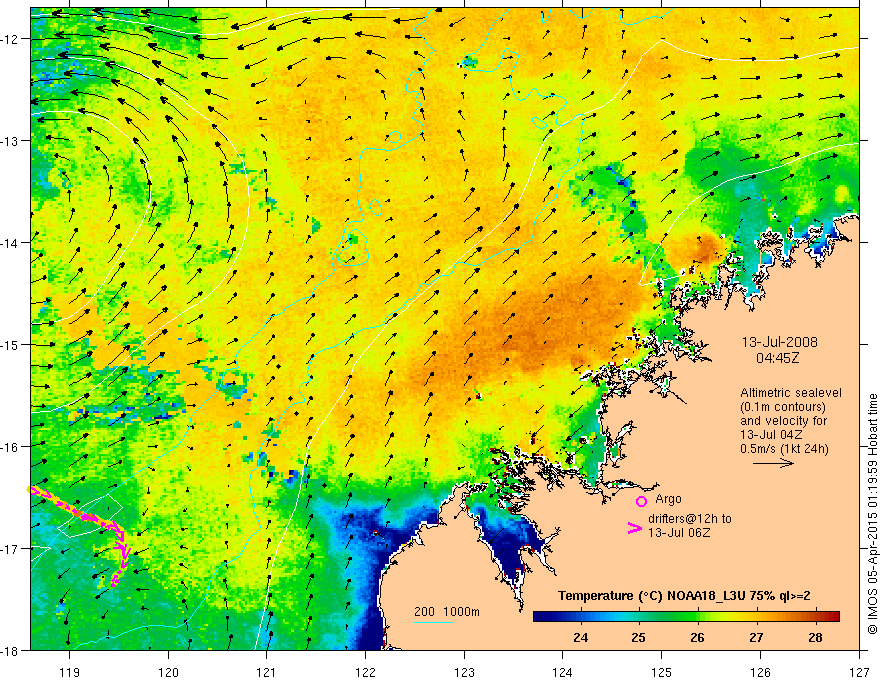Viewport: 880px width, 680px height.
Task: Click the '13-Jul 06Z' legend text
Action: click(x=679, y=533)
